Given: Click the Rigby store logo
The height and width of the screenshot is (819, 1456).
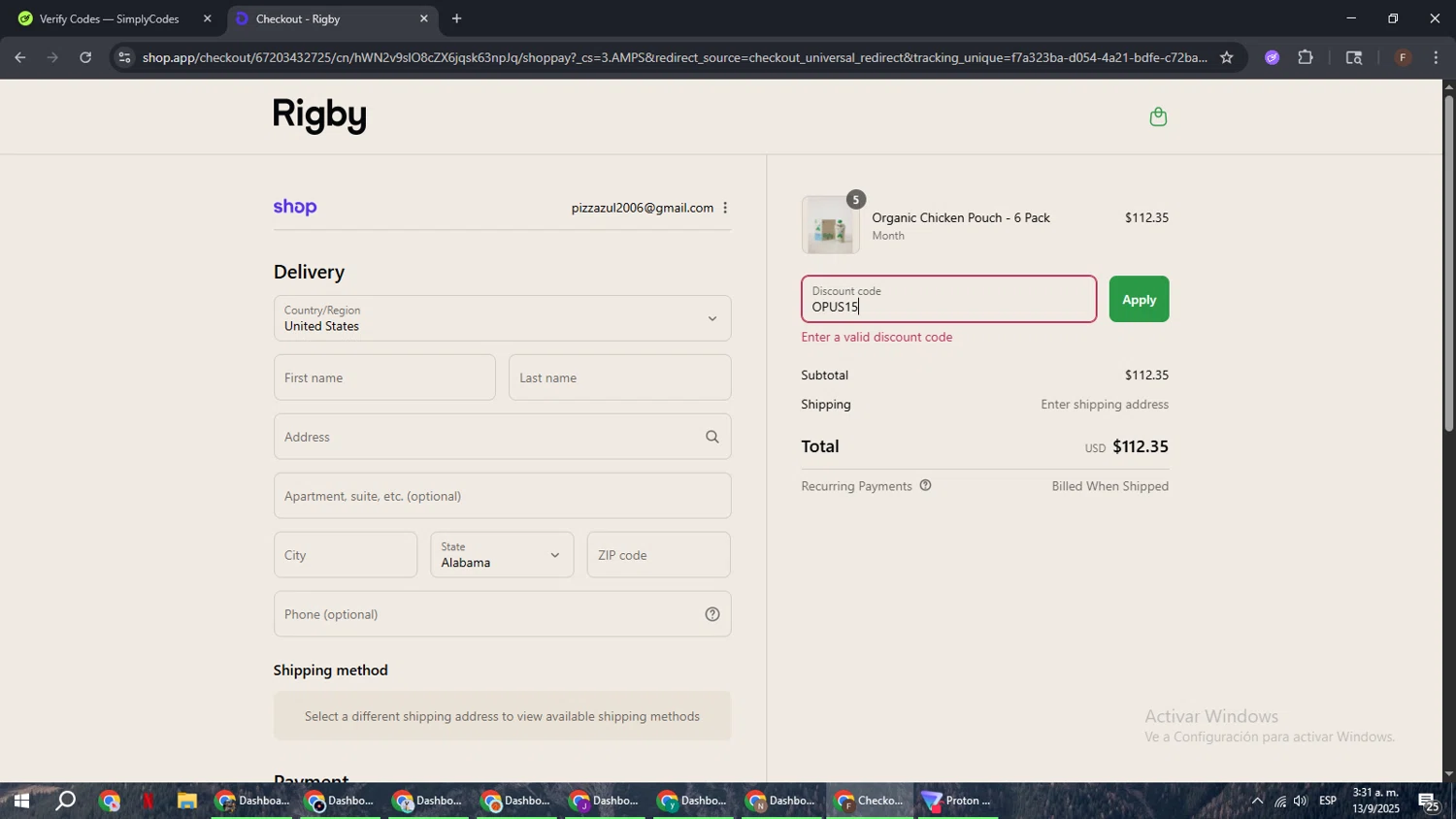Looking at the screenshot, I should pyautogui.click(x=319, y=115).
